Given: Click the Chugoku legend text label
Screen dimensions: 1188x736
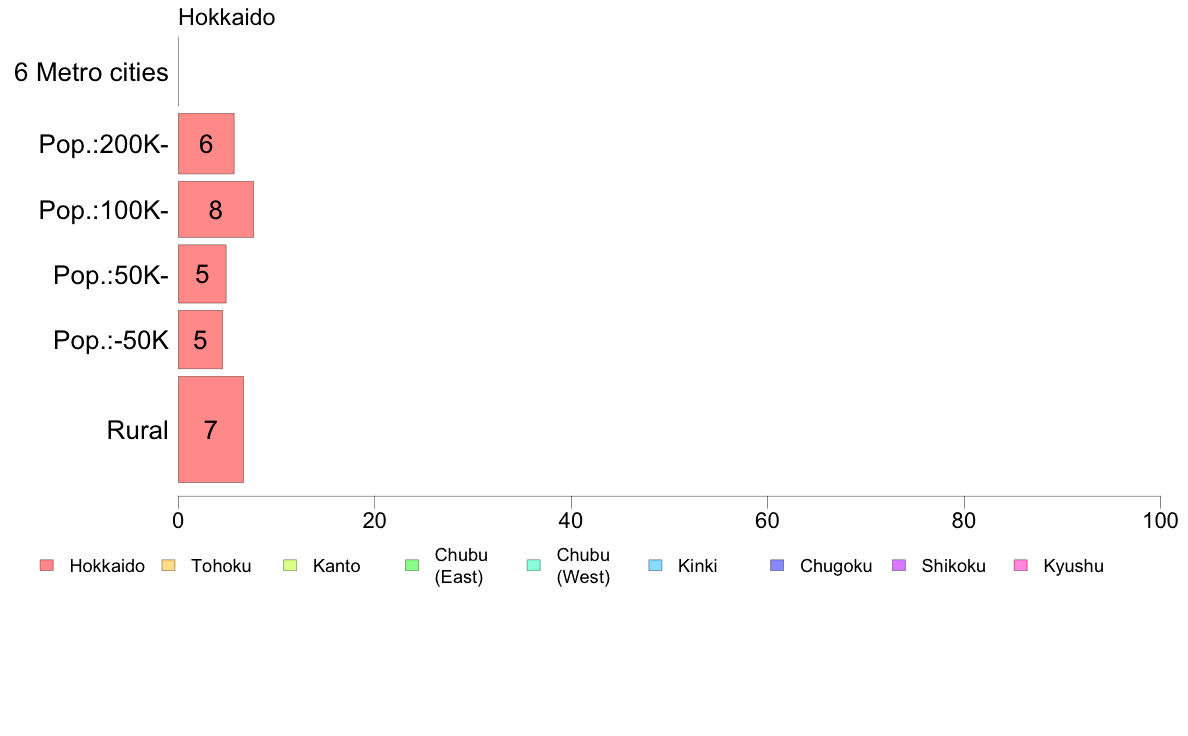Looking at the screenshot, I should point(836,566).
